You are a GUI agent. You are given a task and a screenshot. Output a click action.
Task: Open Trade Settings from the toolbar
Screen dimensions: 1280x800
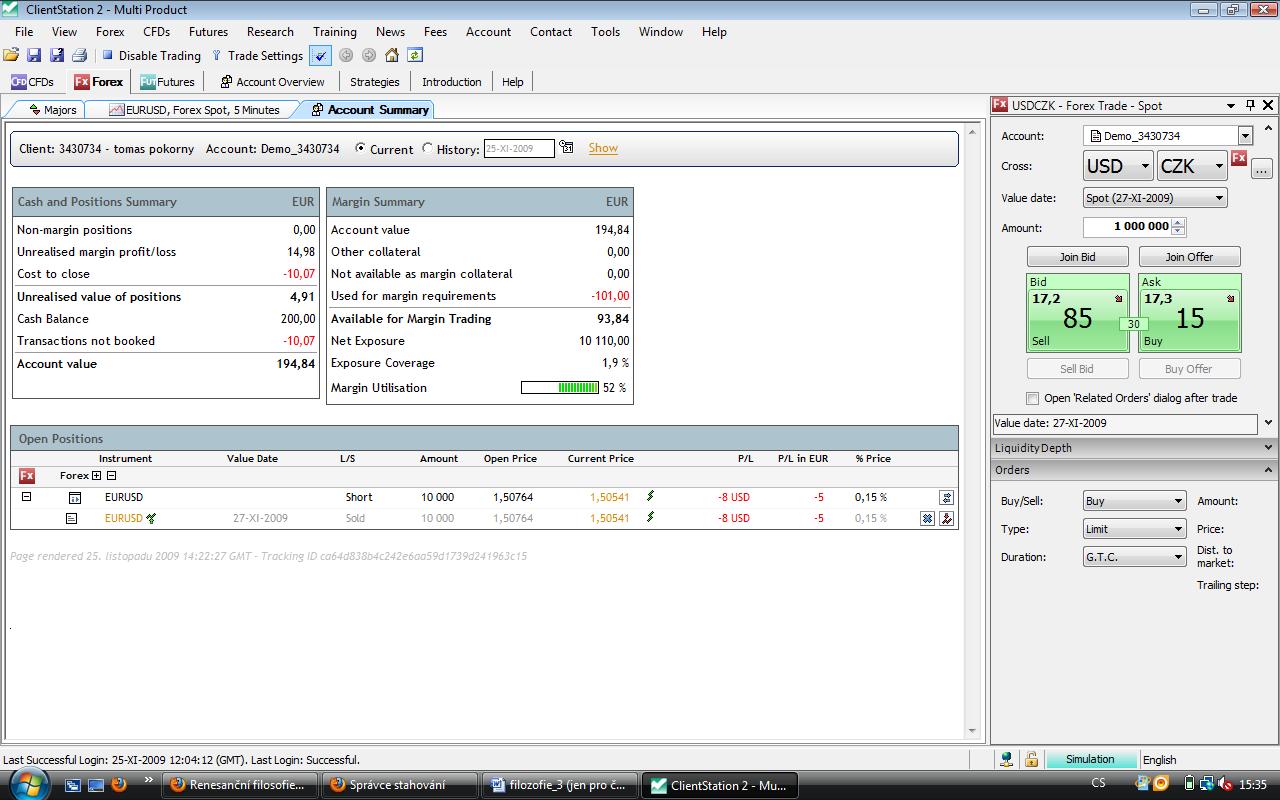(x=258, y=56)
